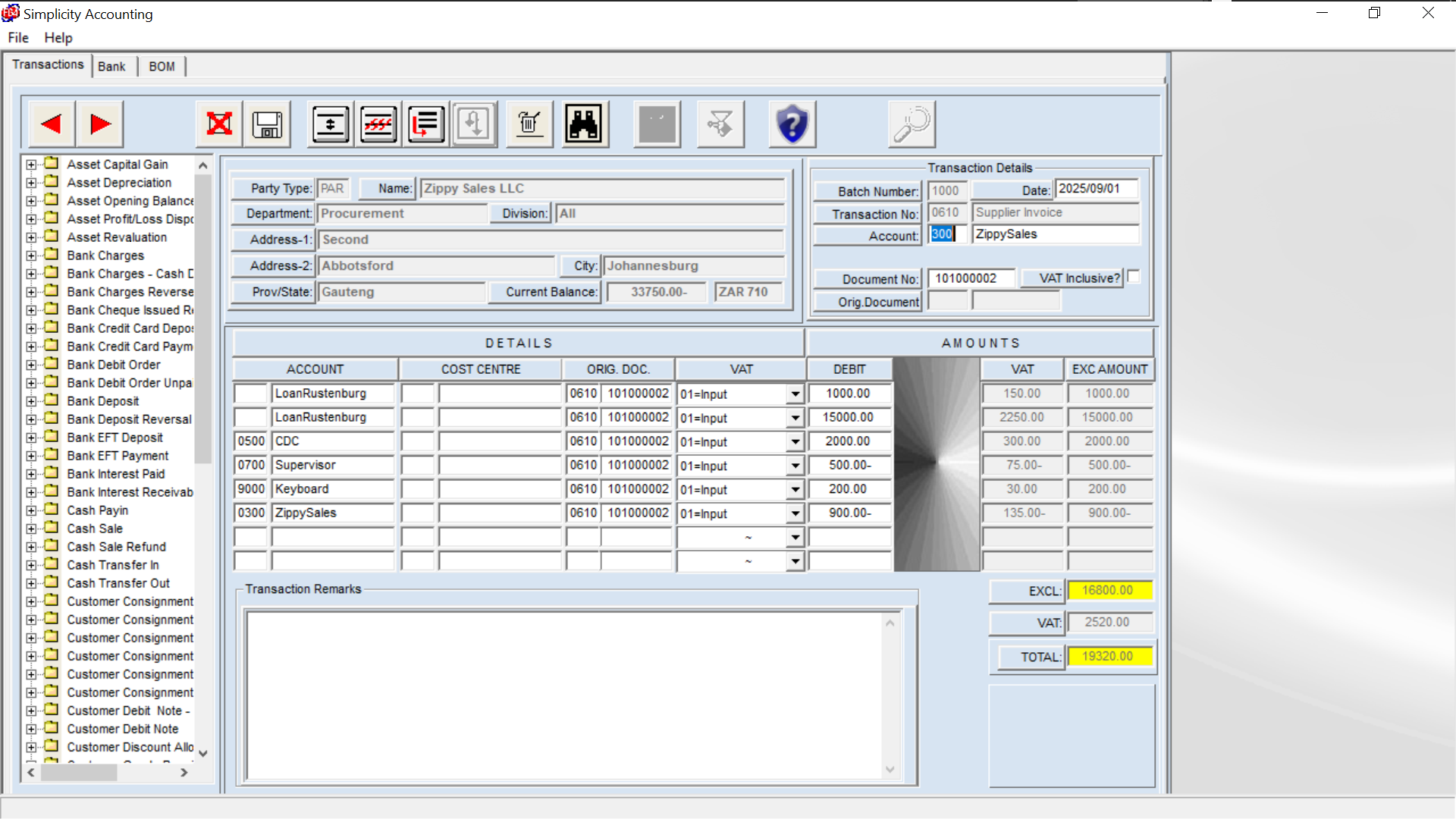Click the blank grey square toolbar button
This screenshot has height=819, width=1456.
(657, 124)
